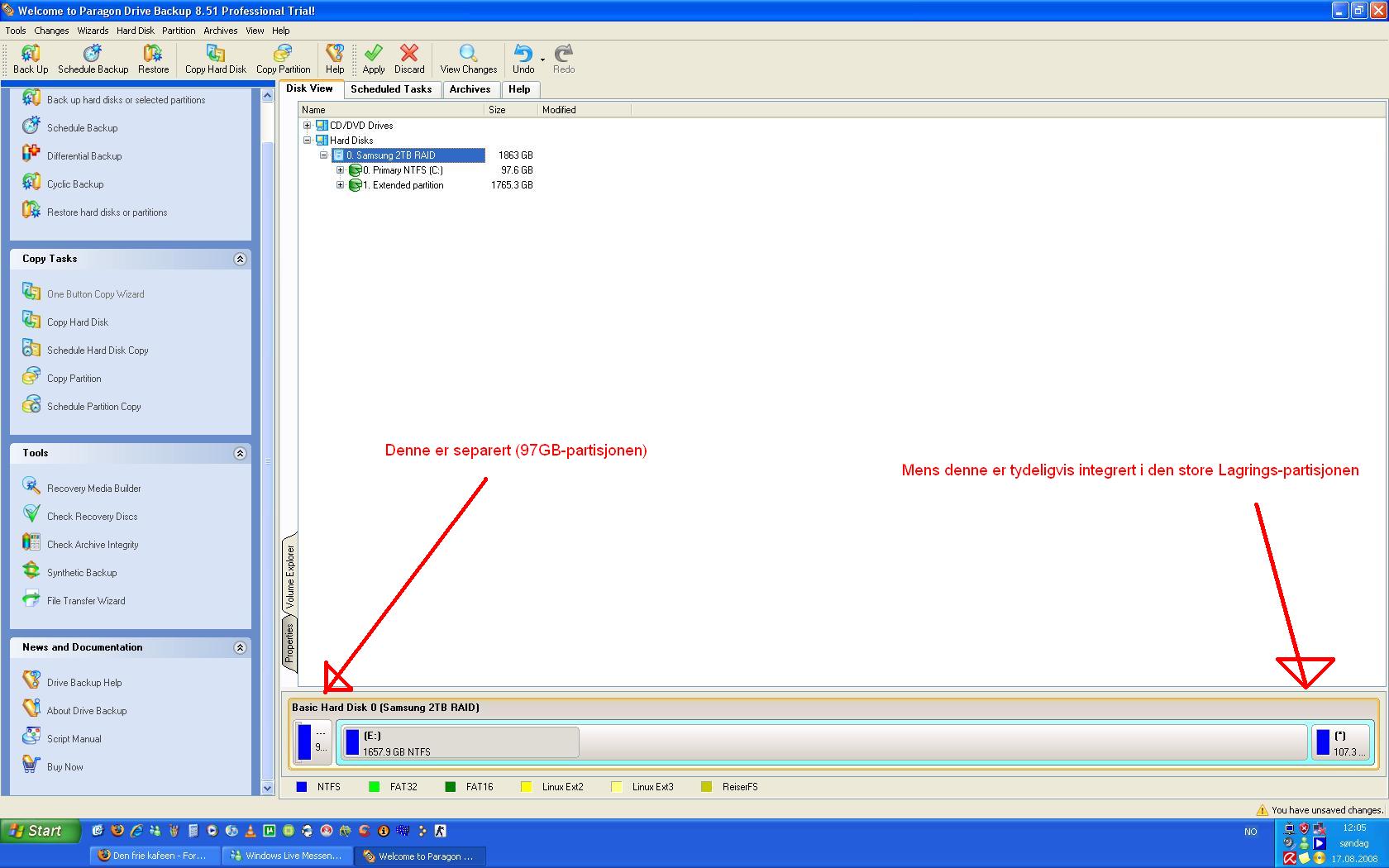The width and height of the screenshot is (1389, 868).
Task: Open View Changes magnifier icon
Action: [x=468, y=60]
